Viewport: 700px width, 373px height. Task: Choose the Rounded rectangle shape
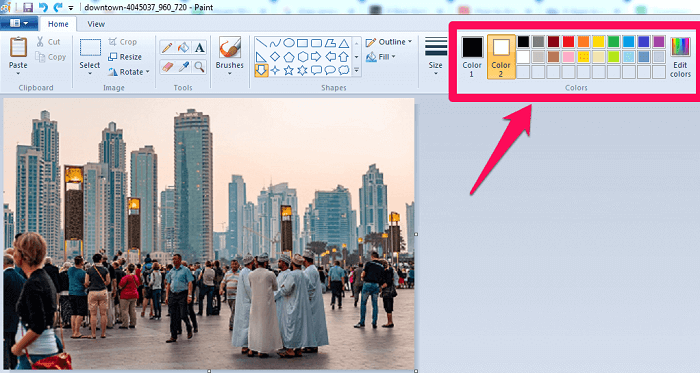[316, 43]
